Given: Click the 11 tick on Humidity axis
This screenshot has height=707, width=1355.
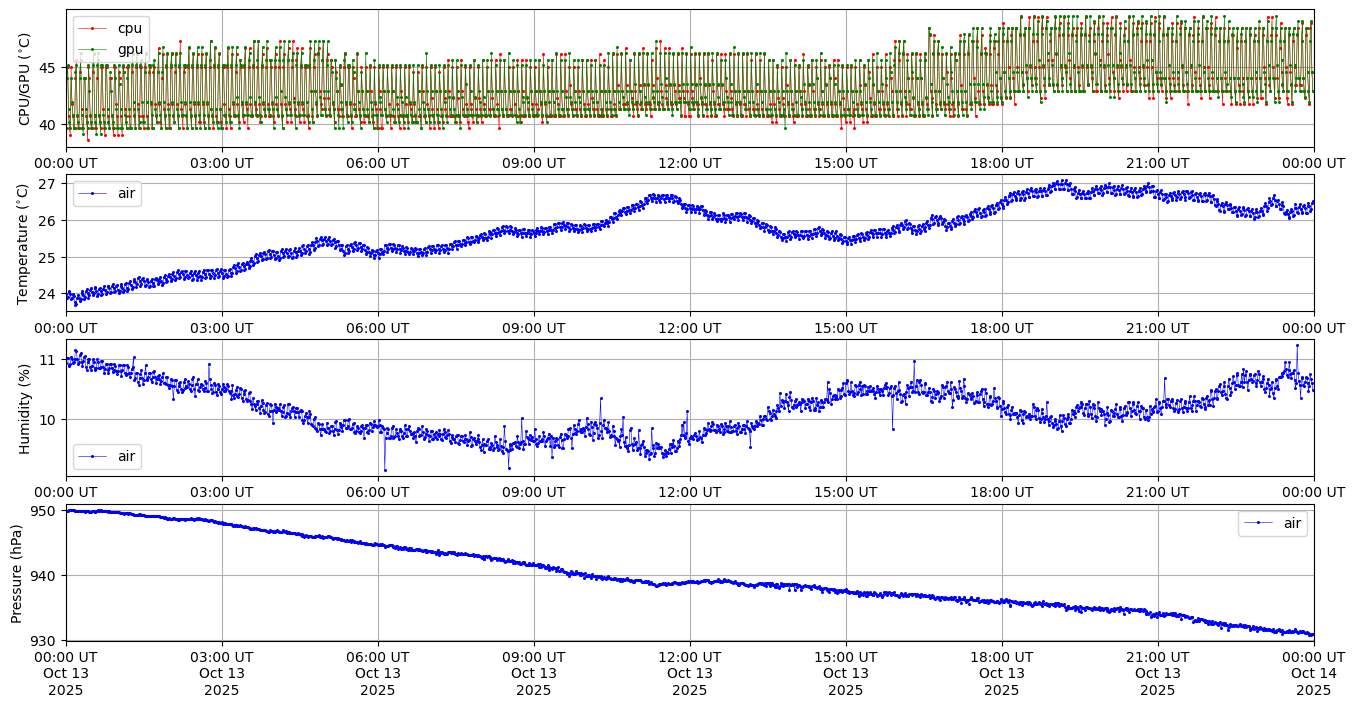Looking at the screenshot, I should (x=50, y=359).
